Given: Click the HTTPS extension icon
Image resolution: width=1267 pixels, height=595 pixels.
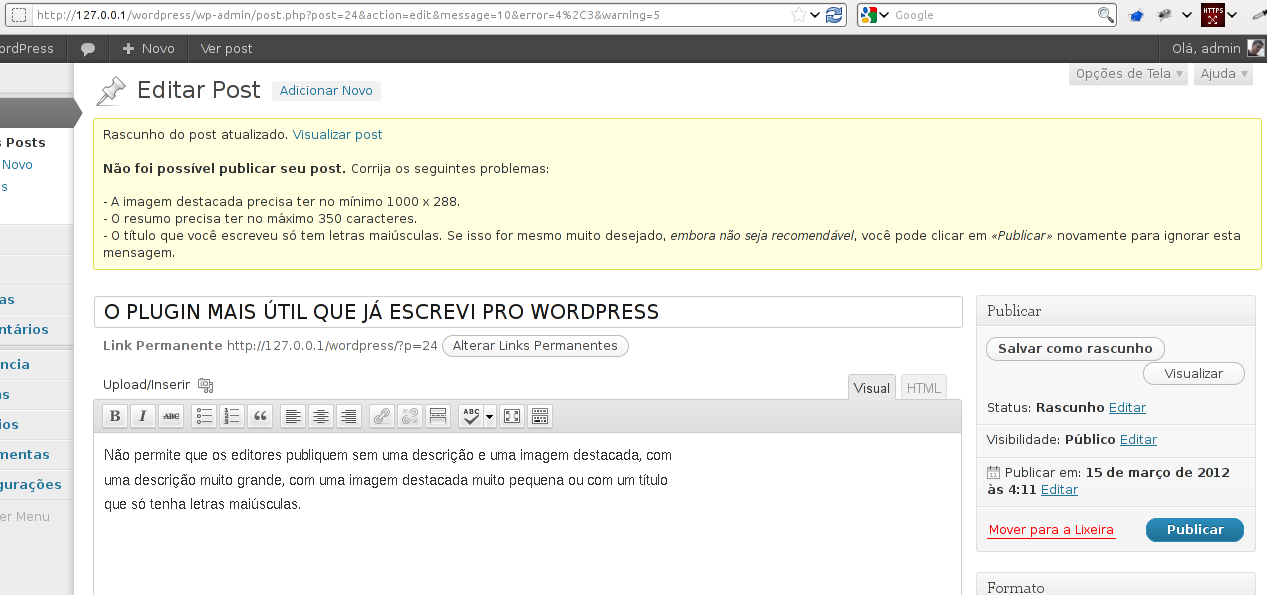Looking at the screenshot, I should (x=1212, y=15).
